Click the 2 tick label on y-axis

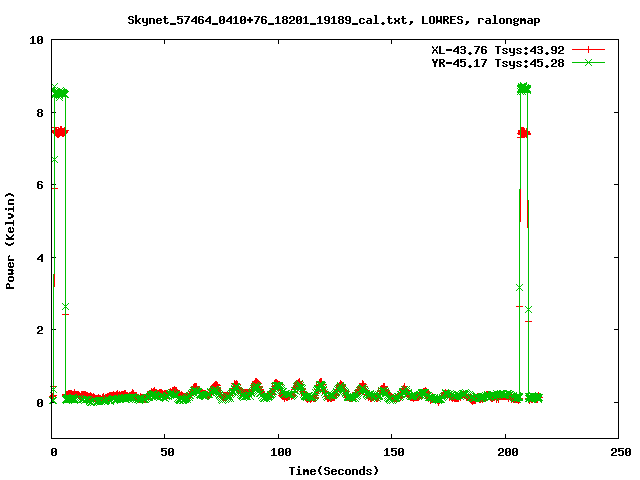click(39, 330)
